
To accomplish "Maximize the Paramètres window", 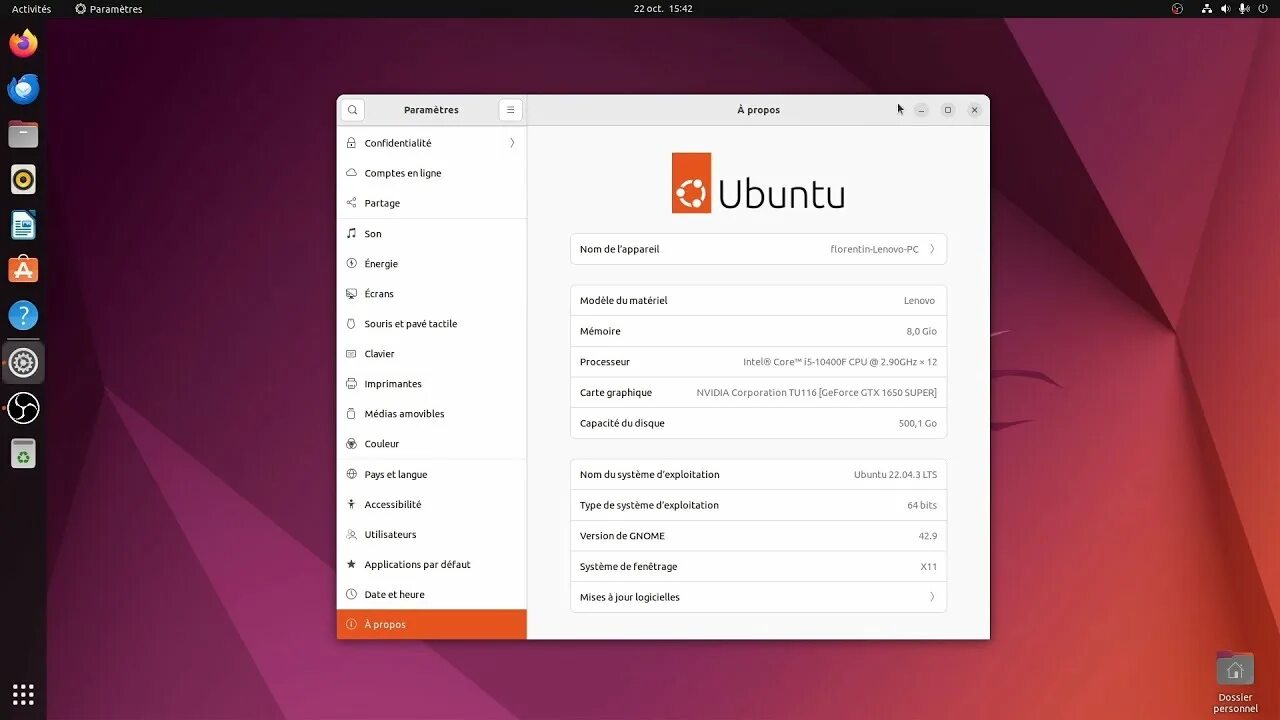I will (948, 110).
